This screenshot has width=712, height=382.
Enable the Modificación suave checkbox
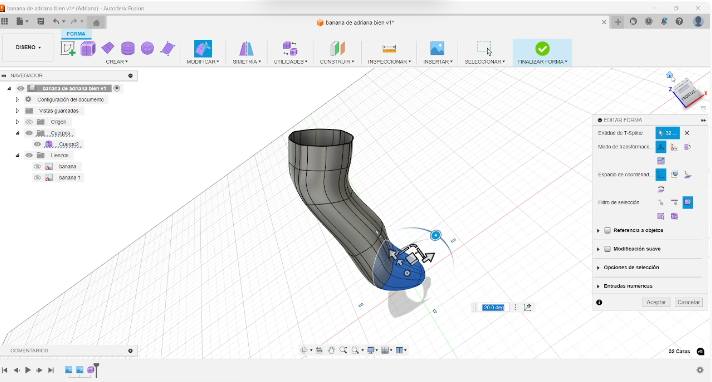(x=607, y=249)
